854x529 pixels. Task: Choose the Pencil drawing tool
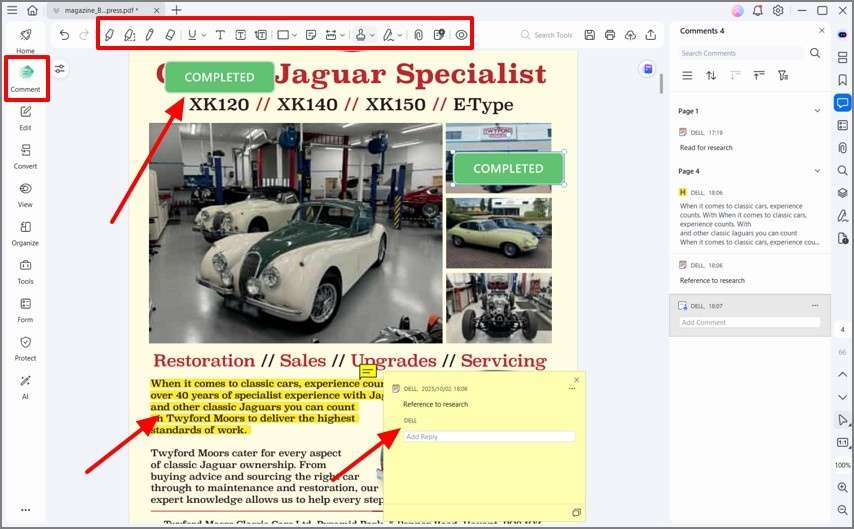149,35
